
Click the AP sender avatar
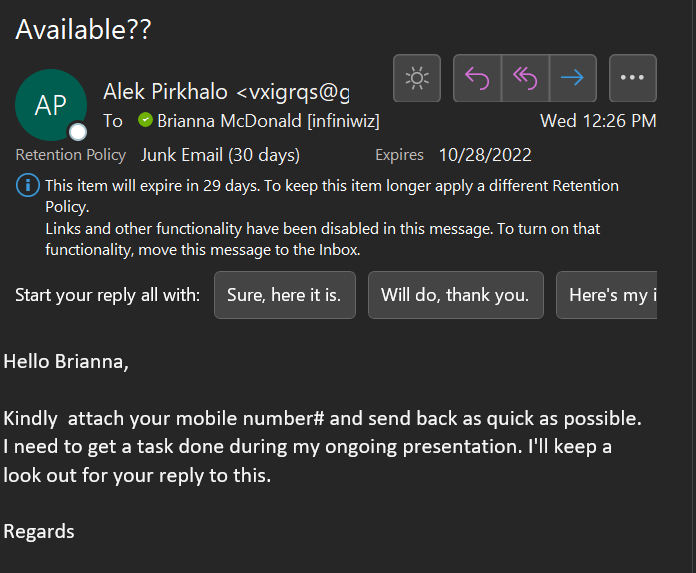pos(51,105)
